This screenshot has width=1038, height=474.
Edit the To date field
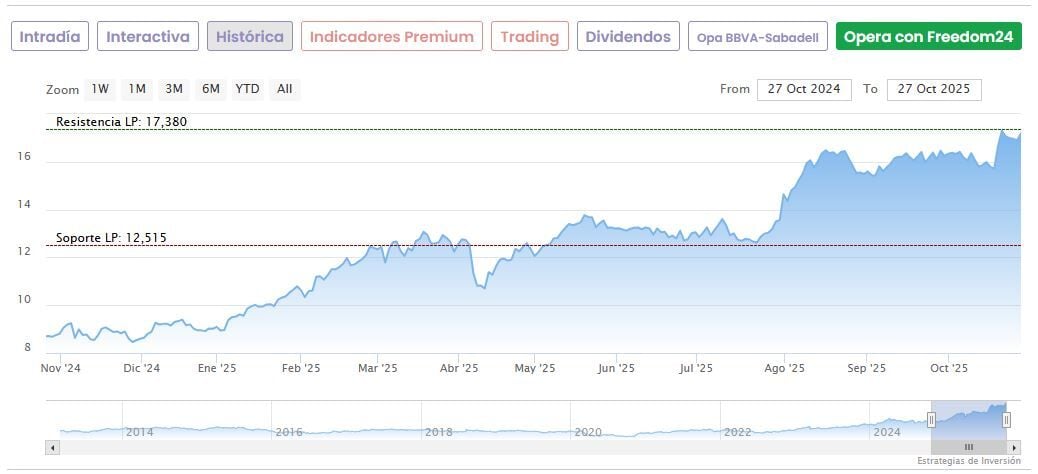click(x=934, y=89)
